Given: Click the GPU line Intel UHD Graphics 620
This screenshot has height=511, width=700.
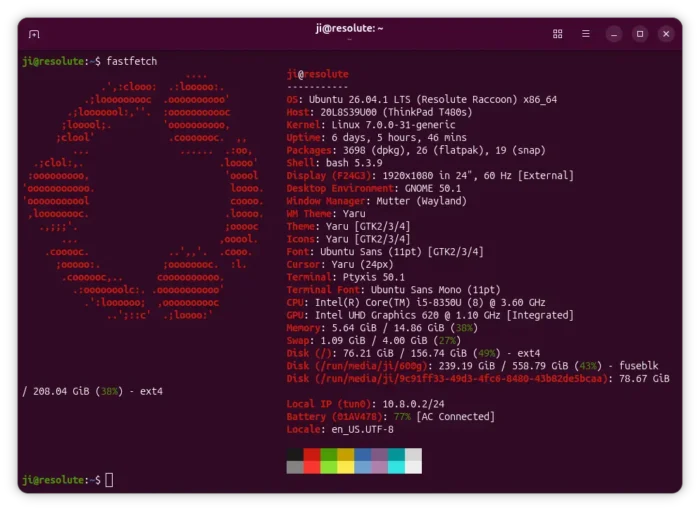Looking at the screenshot, I should coord(430,315).
